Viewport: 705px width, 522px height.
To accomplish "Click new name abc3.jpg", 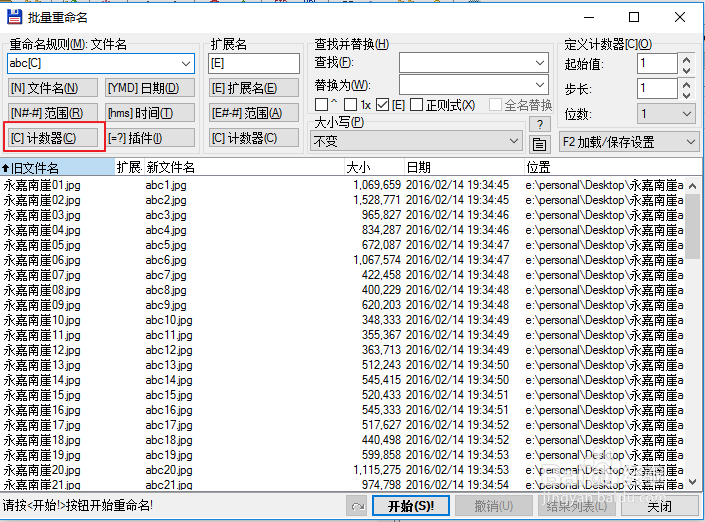I will [x=166, y=215].
